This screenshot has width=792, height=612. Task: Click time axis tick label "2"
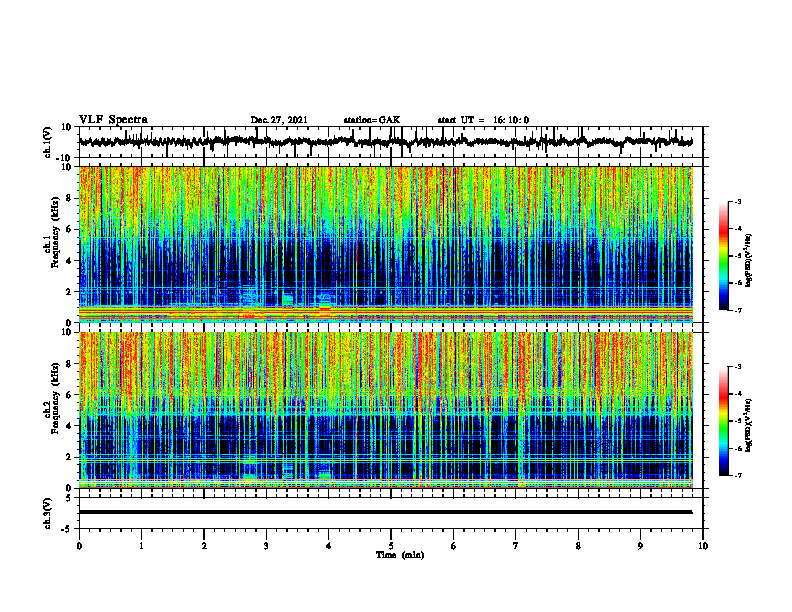pyautogui.click(x=204, y=546)
